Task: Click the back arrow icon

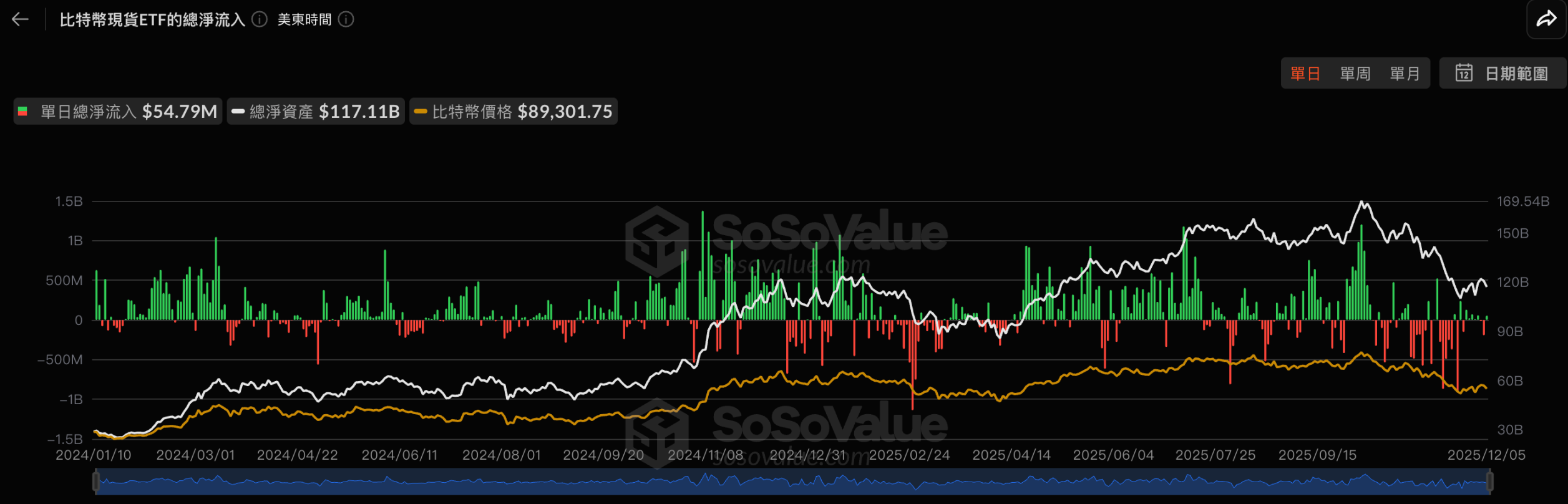Action: point(21,19)
